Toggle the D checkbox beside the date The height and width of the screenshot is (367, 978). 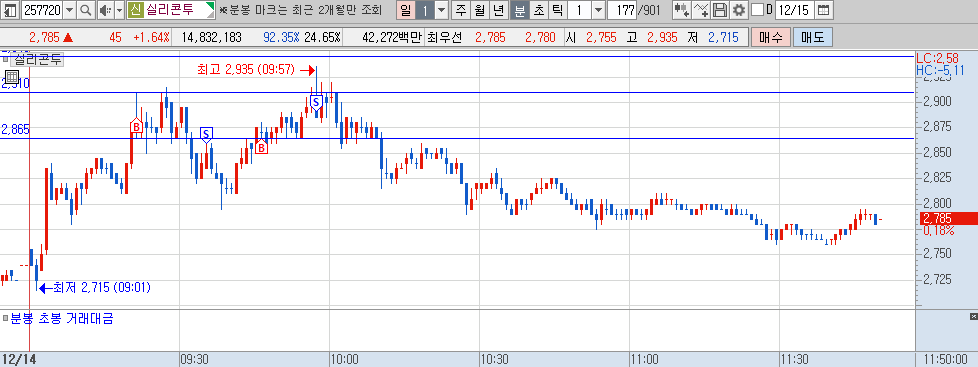pos(757,9)
